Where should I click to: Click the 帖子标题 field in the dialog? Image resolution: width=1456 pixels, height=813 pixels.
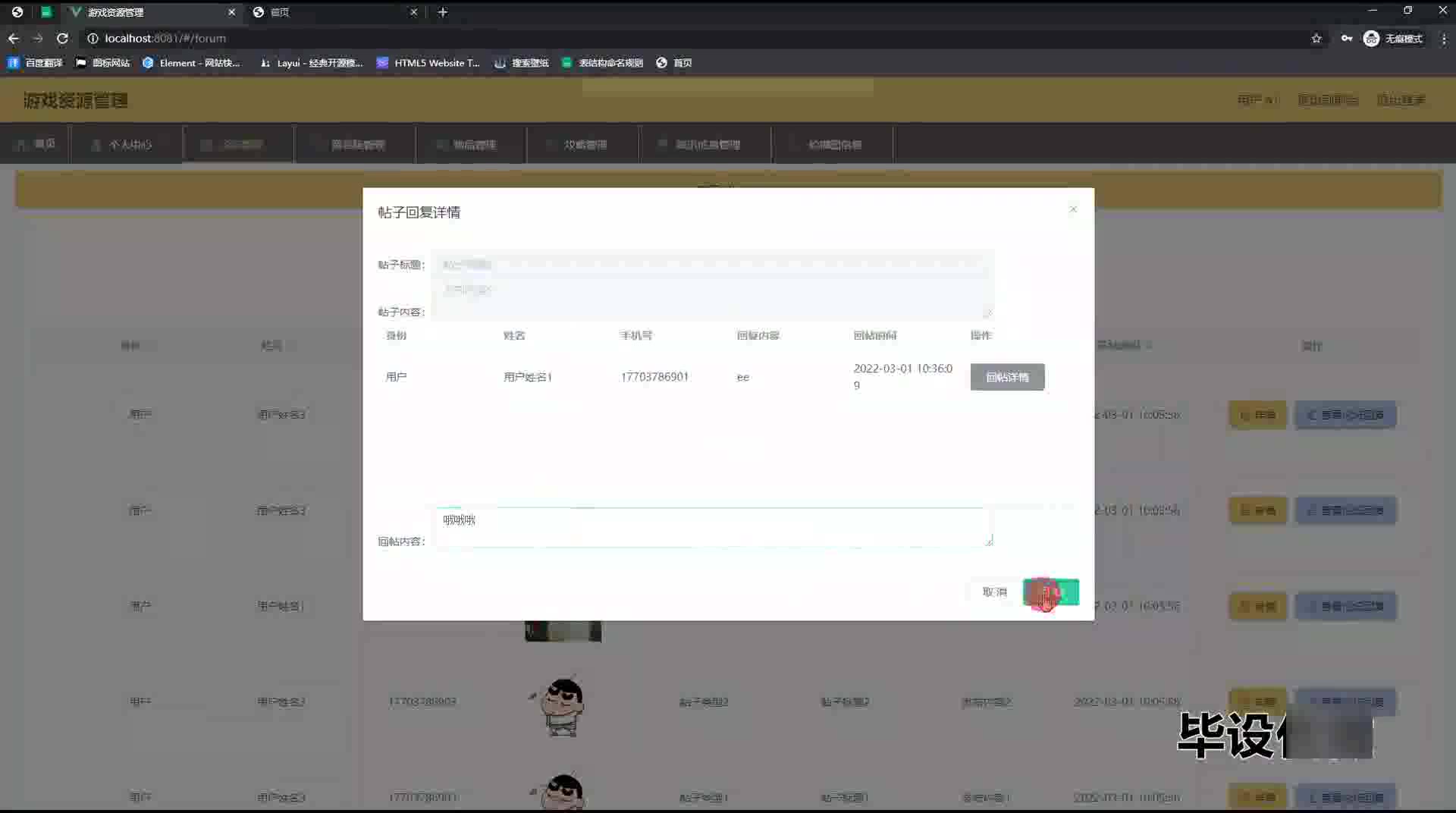click(x=713, y=265)
